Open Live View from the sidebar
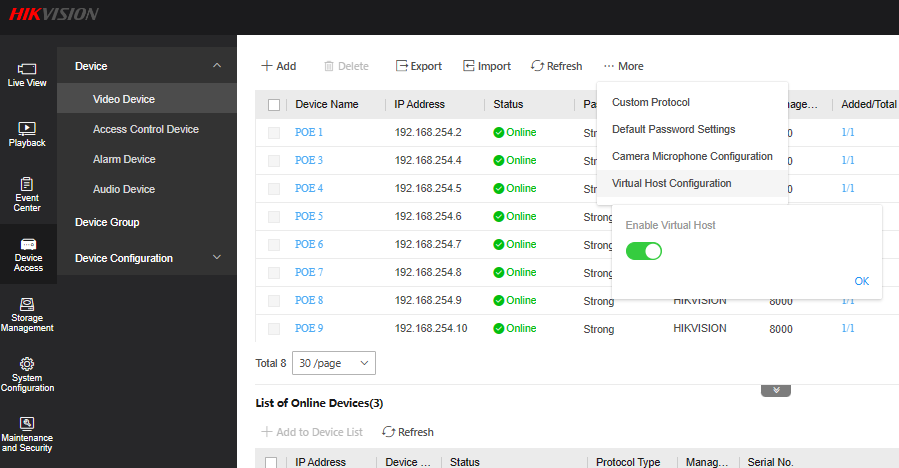 click(x=27, y=74)
